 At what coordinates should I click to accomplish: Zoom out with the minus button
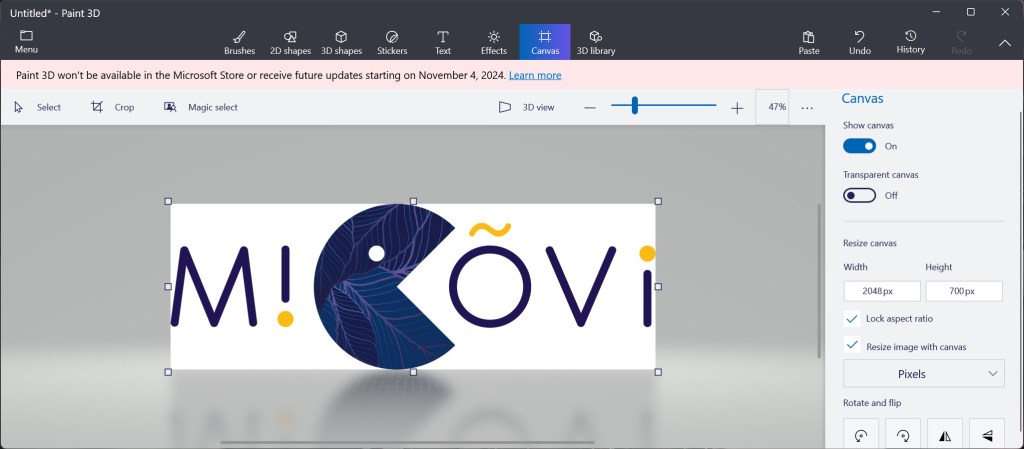click(590, 108)
